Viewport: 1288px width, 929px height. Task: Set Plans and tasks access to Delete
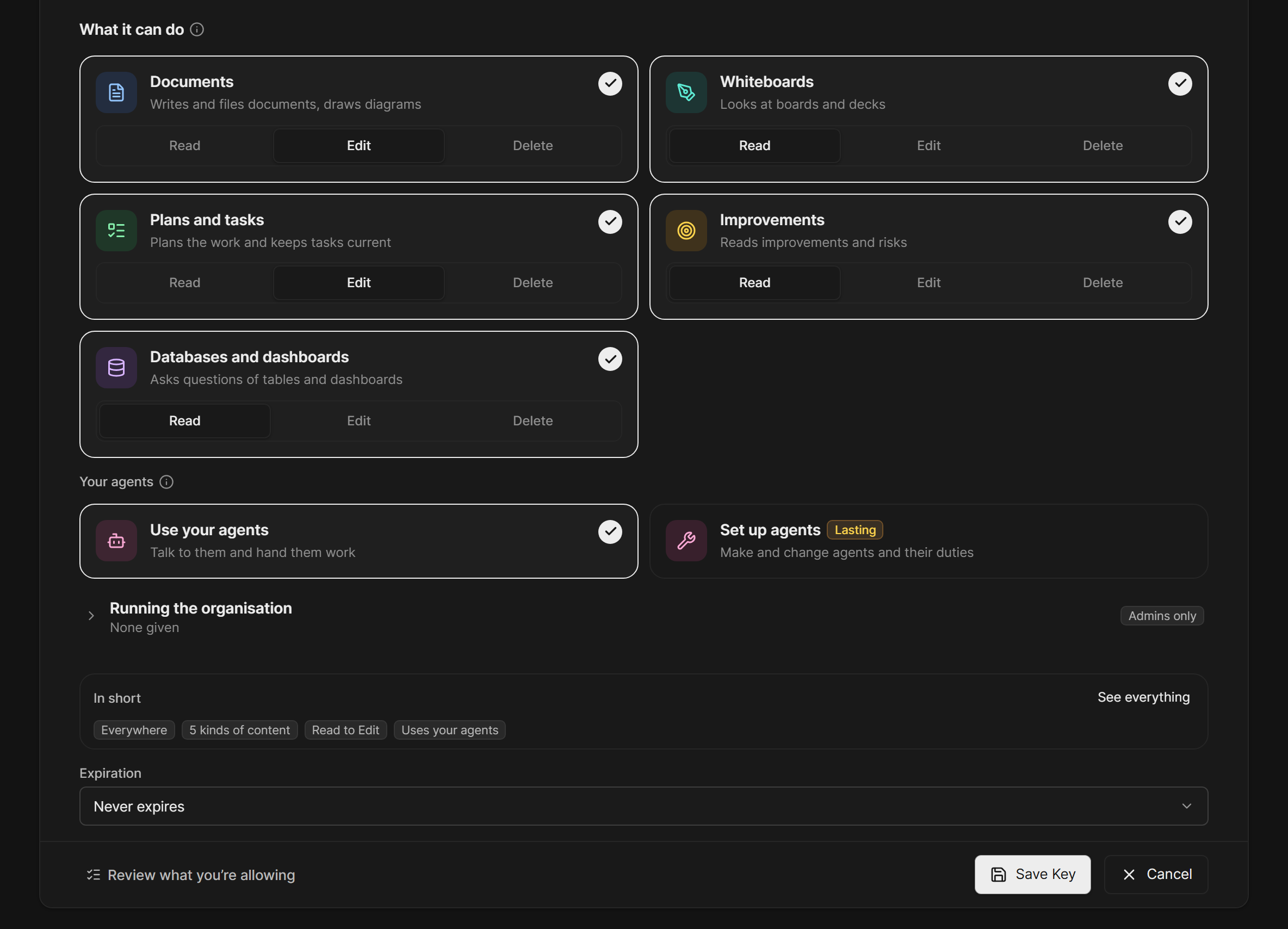tap(532, 283)
